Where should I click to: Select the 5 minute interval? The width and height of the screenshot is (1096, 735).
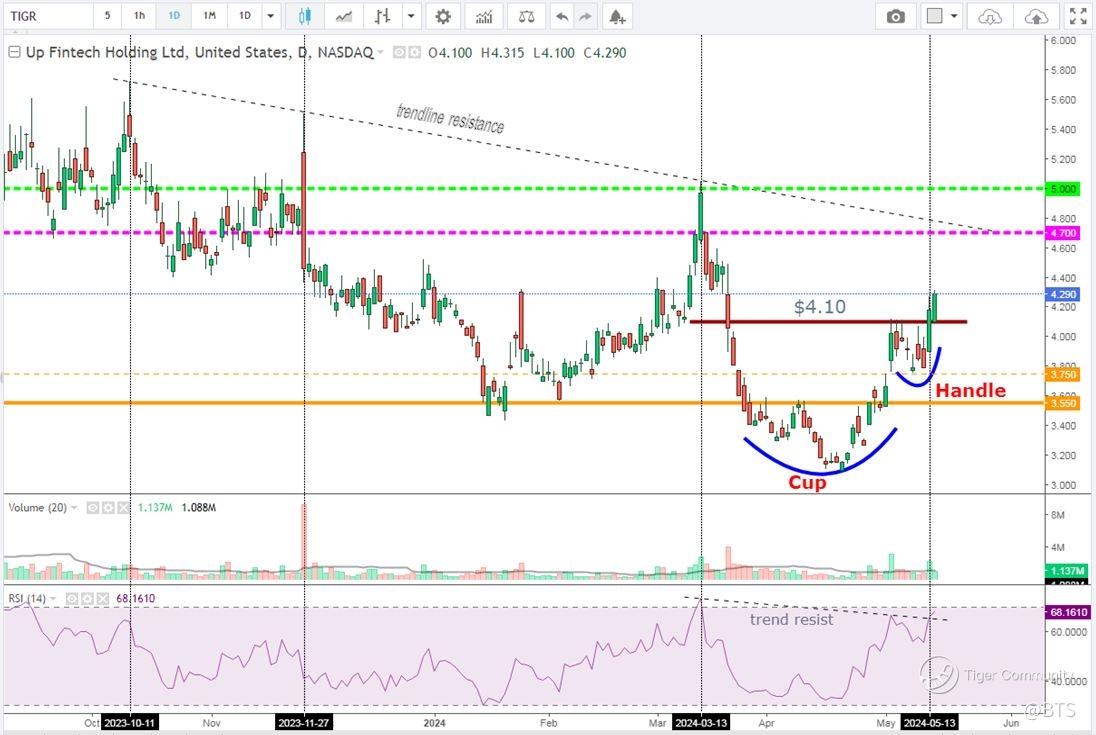tap(107, 15)
